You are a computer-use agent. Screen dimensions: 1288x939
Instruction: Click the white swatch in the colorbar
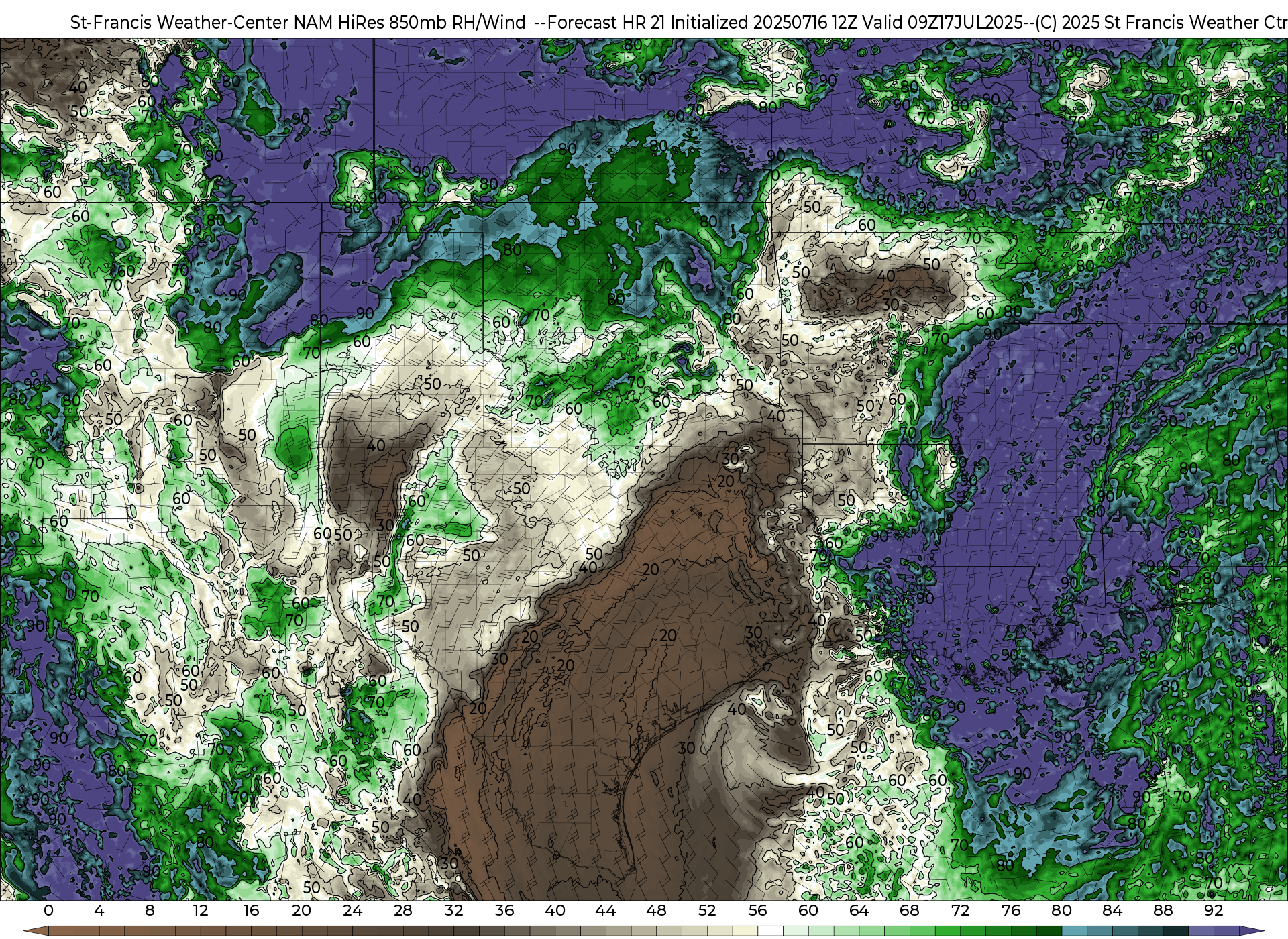(770, 931)
